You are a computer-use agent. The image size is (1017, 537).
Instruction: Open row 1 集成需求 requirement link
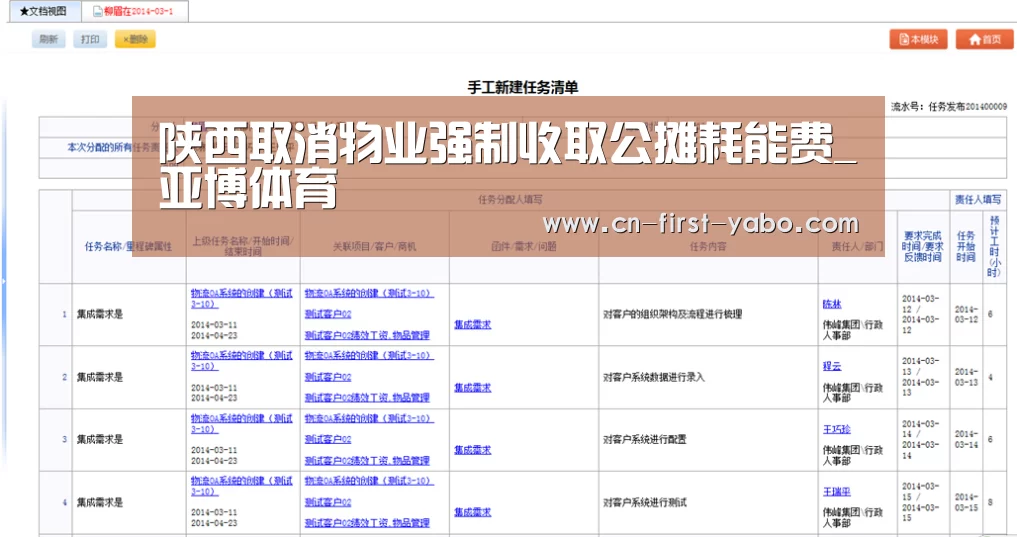click(472, 324)
